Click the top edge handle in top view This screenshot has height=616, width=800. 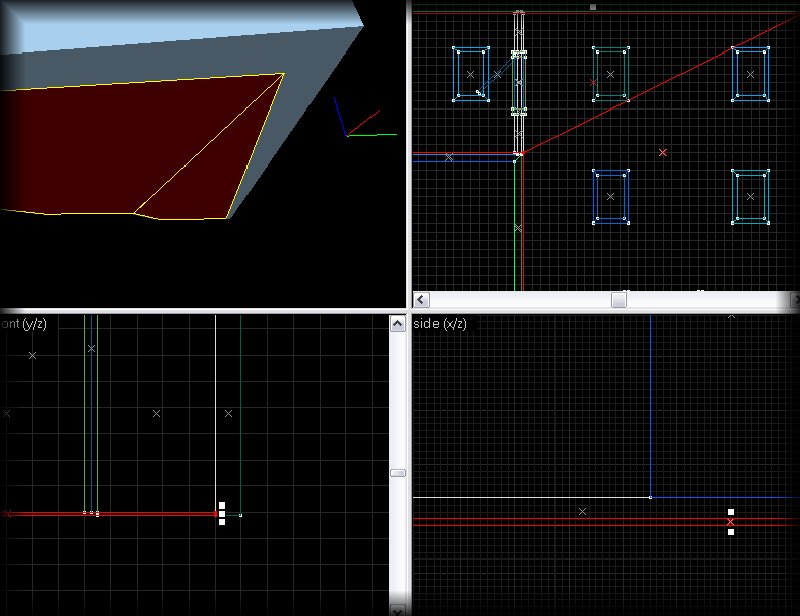[593, 7]
